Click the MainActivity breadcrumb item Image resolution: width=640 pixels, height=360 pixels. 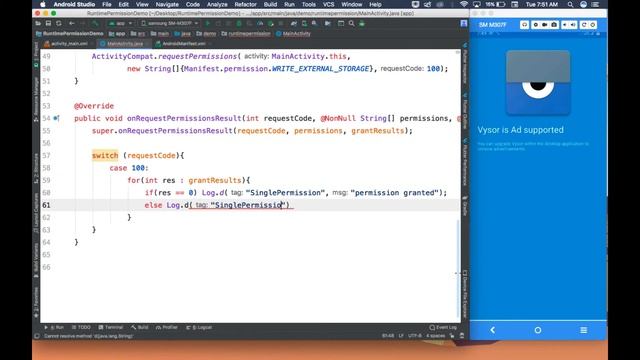pyautogui.click(x=293, y=34)
